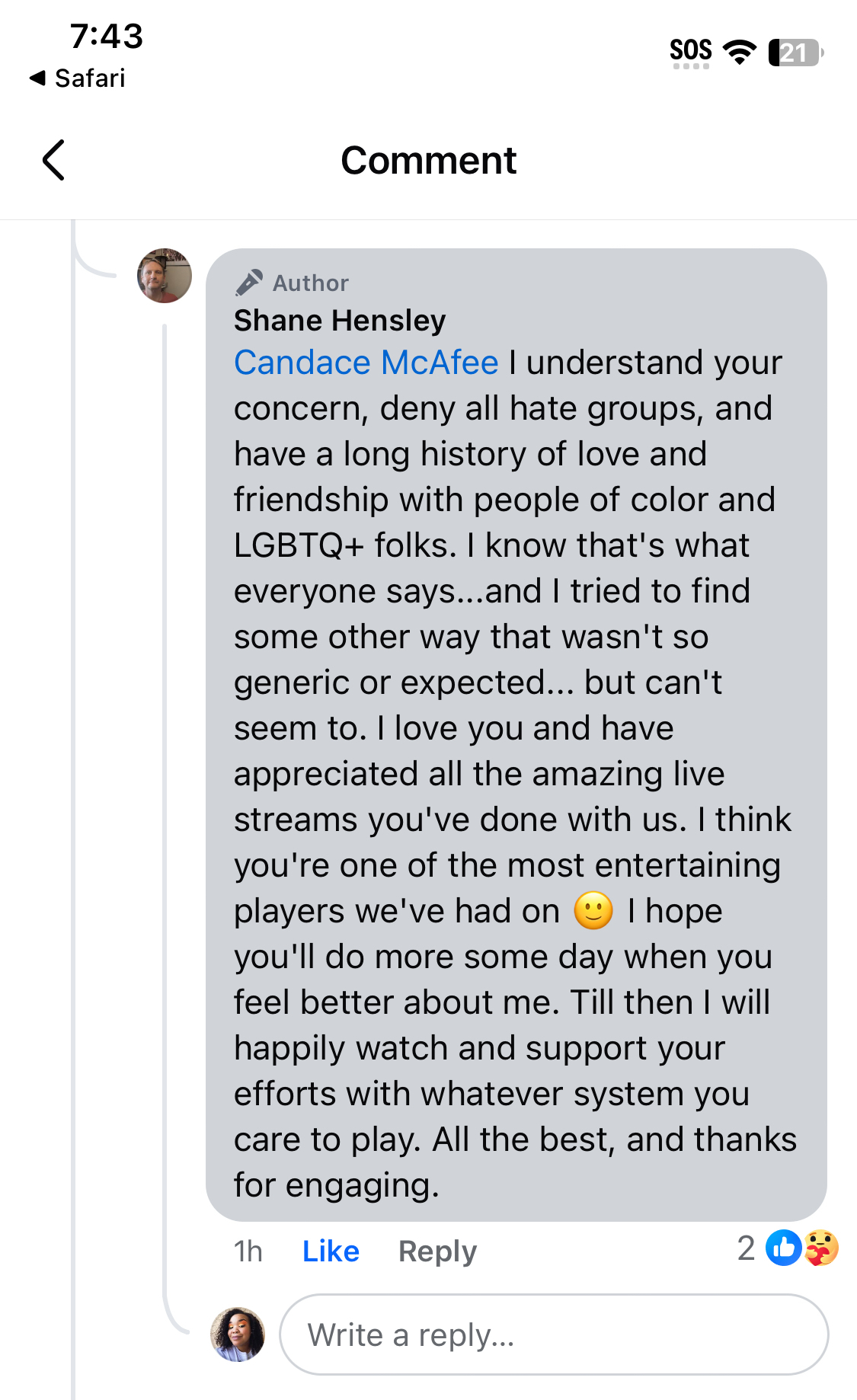
Task: Focus the Write a reply field
Action: coord(554,1334)
